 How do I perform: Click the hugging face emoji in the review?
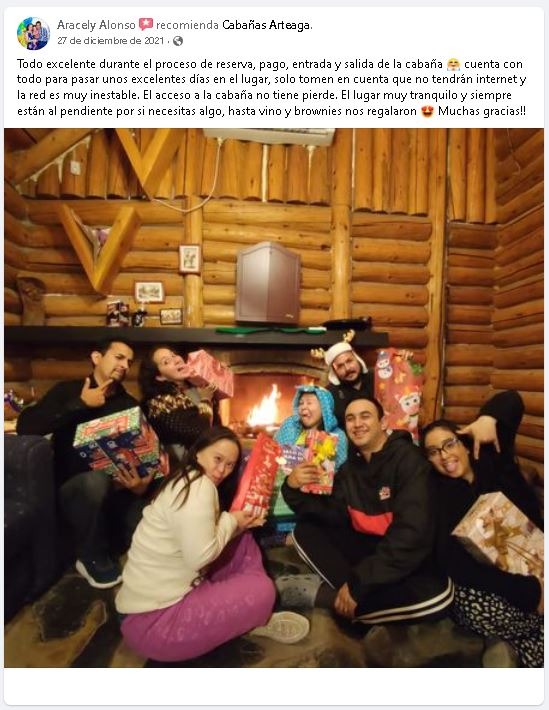pyautogui.click(x=453, y=64)
